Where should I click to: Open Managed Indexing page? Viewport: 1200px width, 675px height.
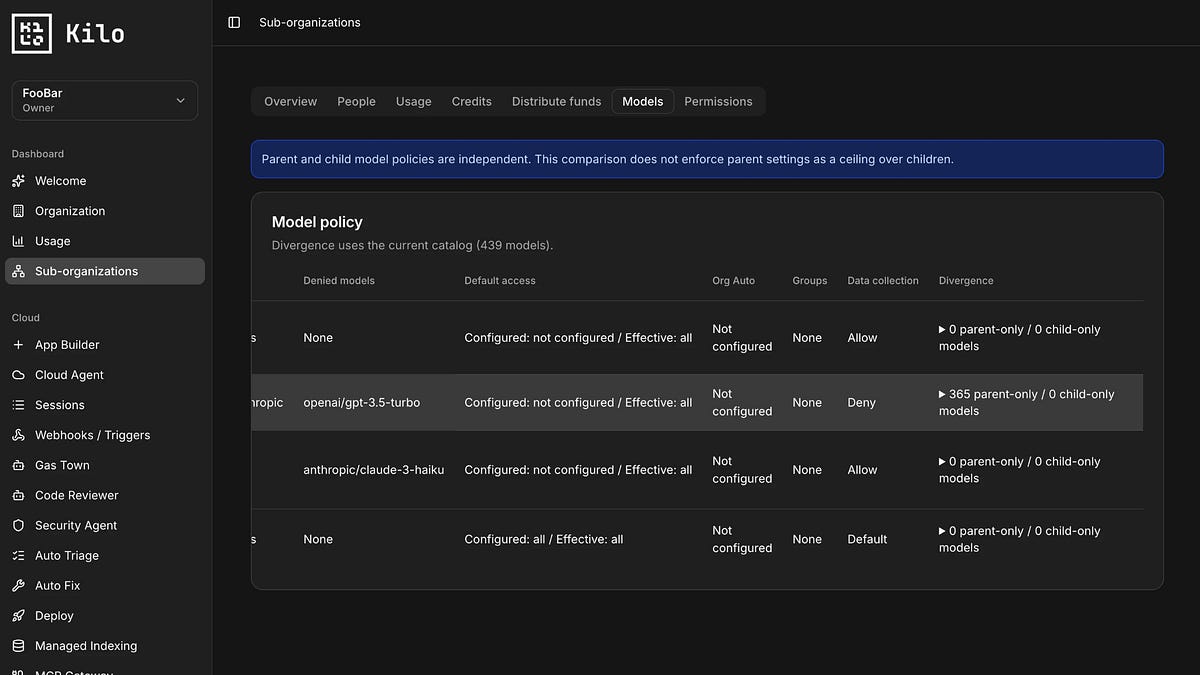(x=105, y=646)
